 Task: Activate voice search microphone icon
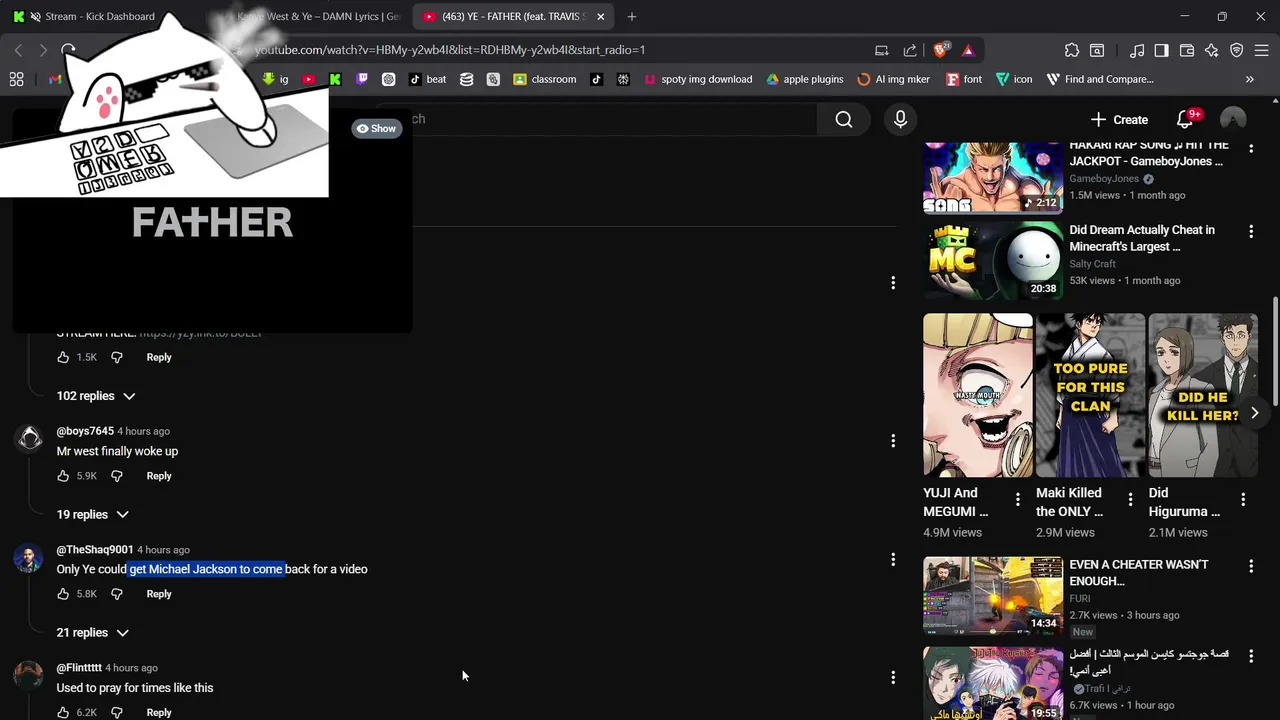[900, 119]
